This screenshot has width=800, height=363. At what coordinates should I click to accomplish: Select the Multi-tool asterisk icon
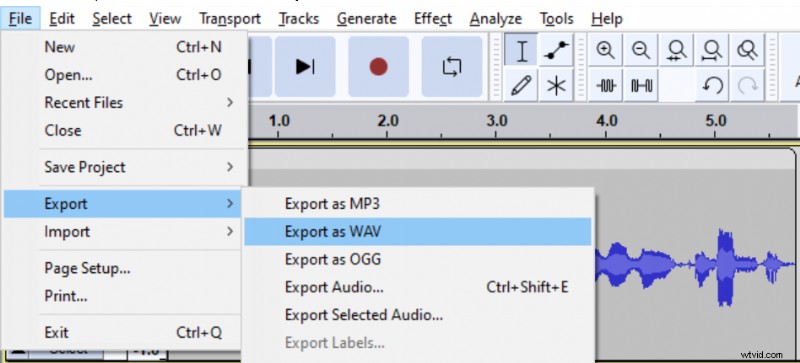[x=556, y=85]
